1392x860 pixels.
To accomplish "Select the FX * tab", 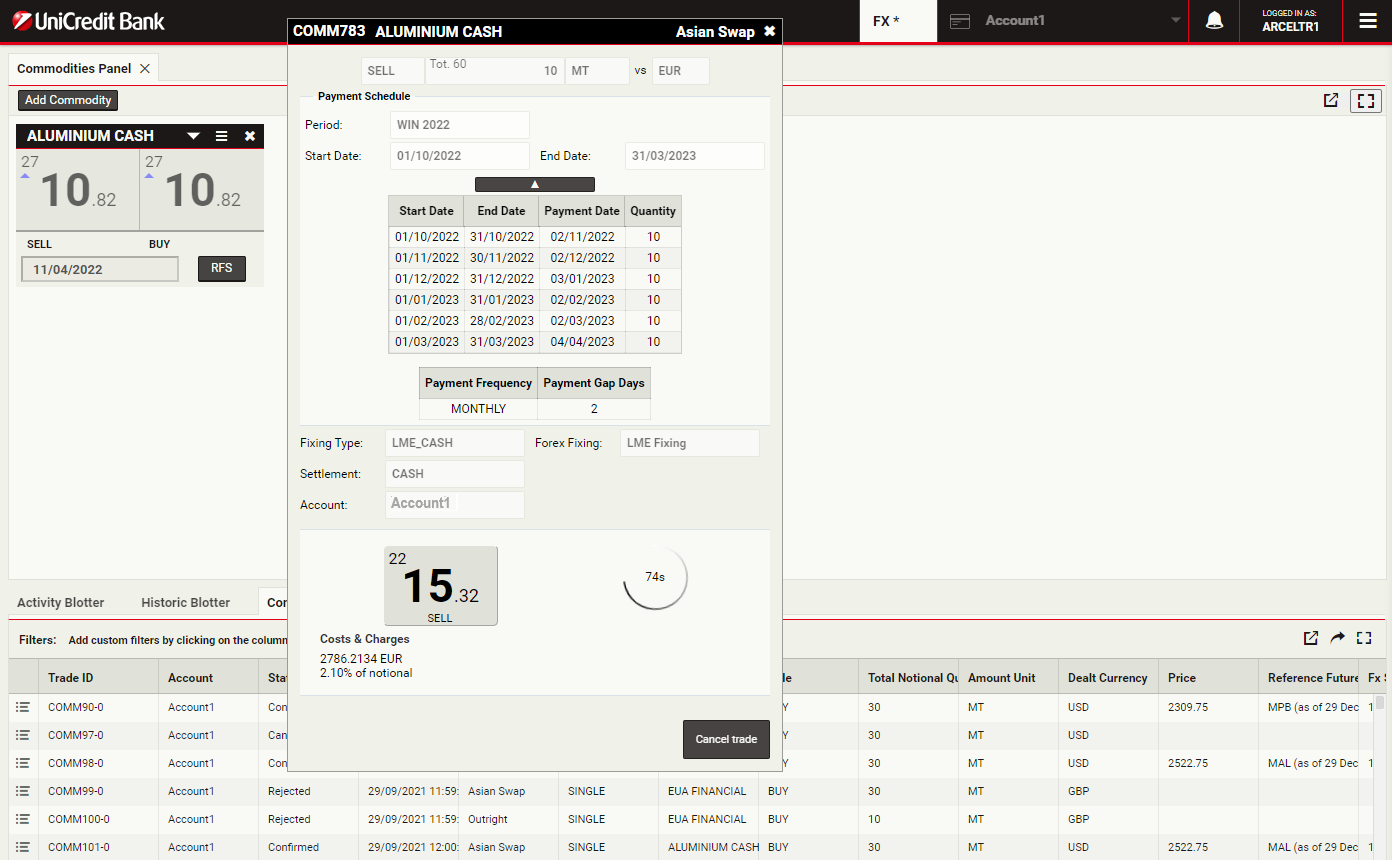I will (897, 21).
